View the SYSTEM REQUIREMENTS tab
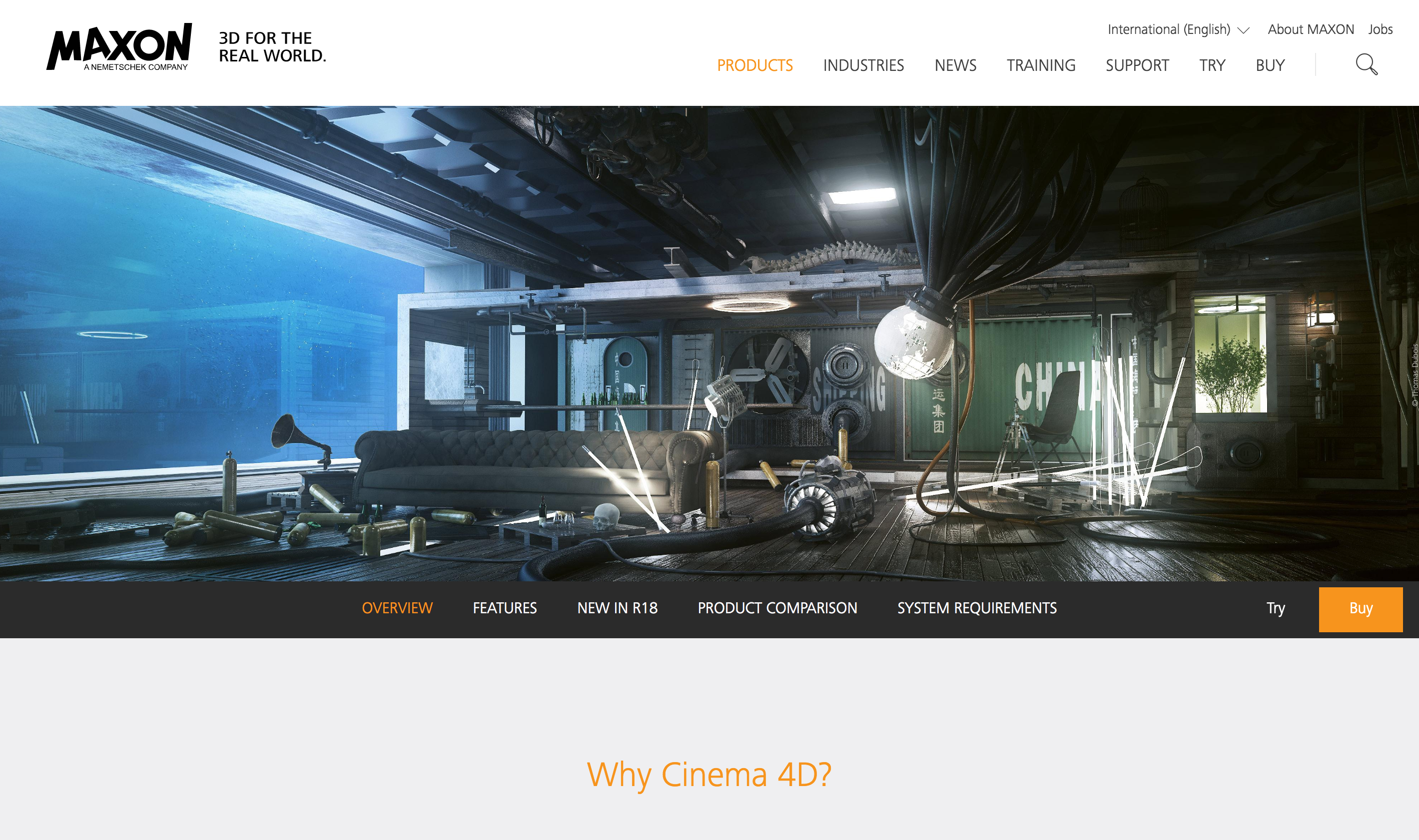 pyautogui.click(x=976, y=608)
